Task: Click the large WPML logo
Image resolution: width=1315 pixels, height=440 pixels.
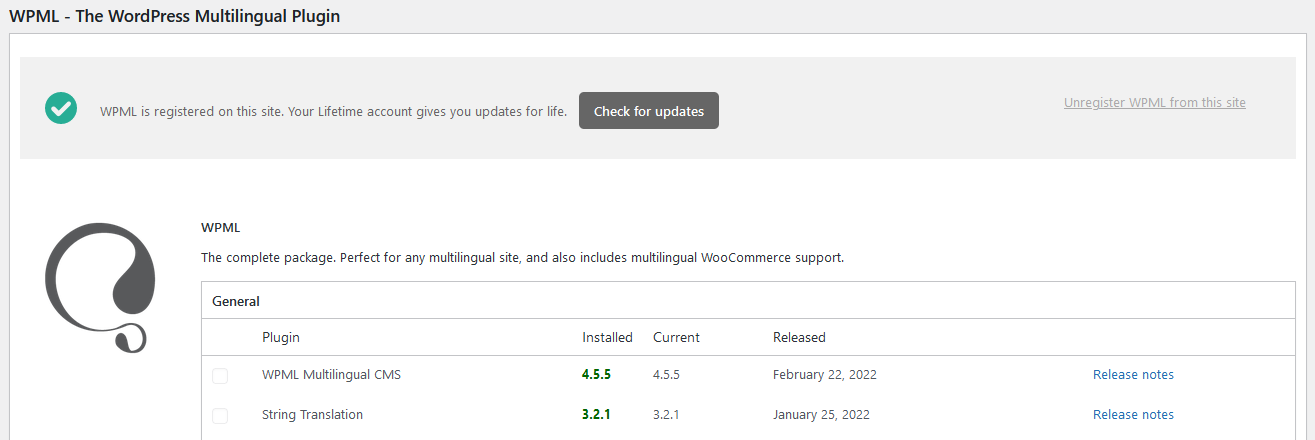Action: click(x=100, y=287)
